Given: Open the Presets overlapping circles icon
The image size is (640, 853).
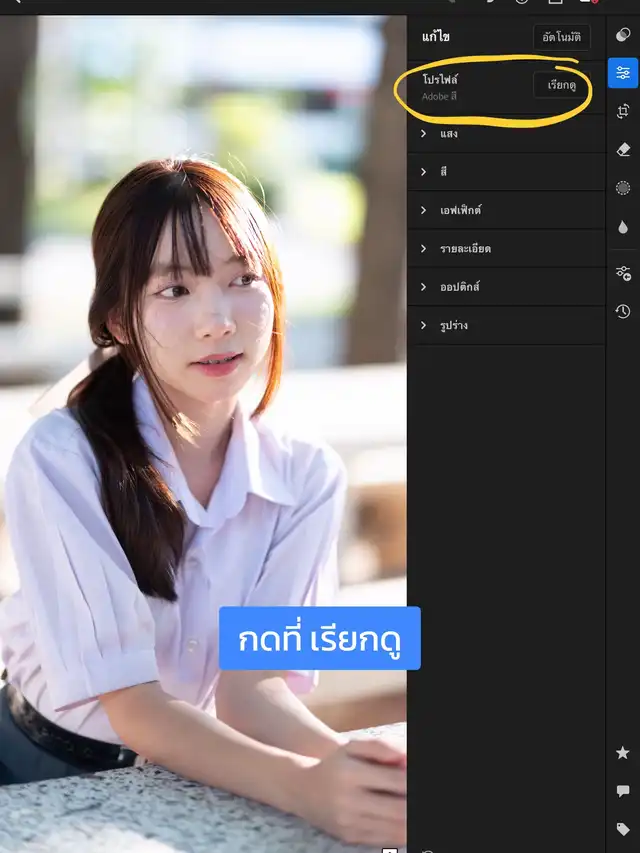Looking at the screenshot, I should [623, 35].
